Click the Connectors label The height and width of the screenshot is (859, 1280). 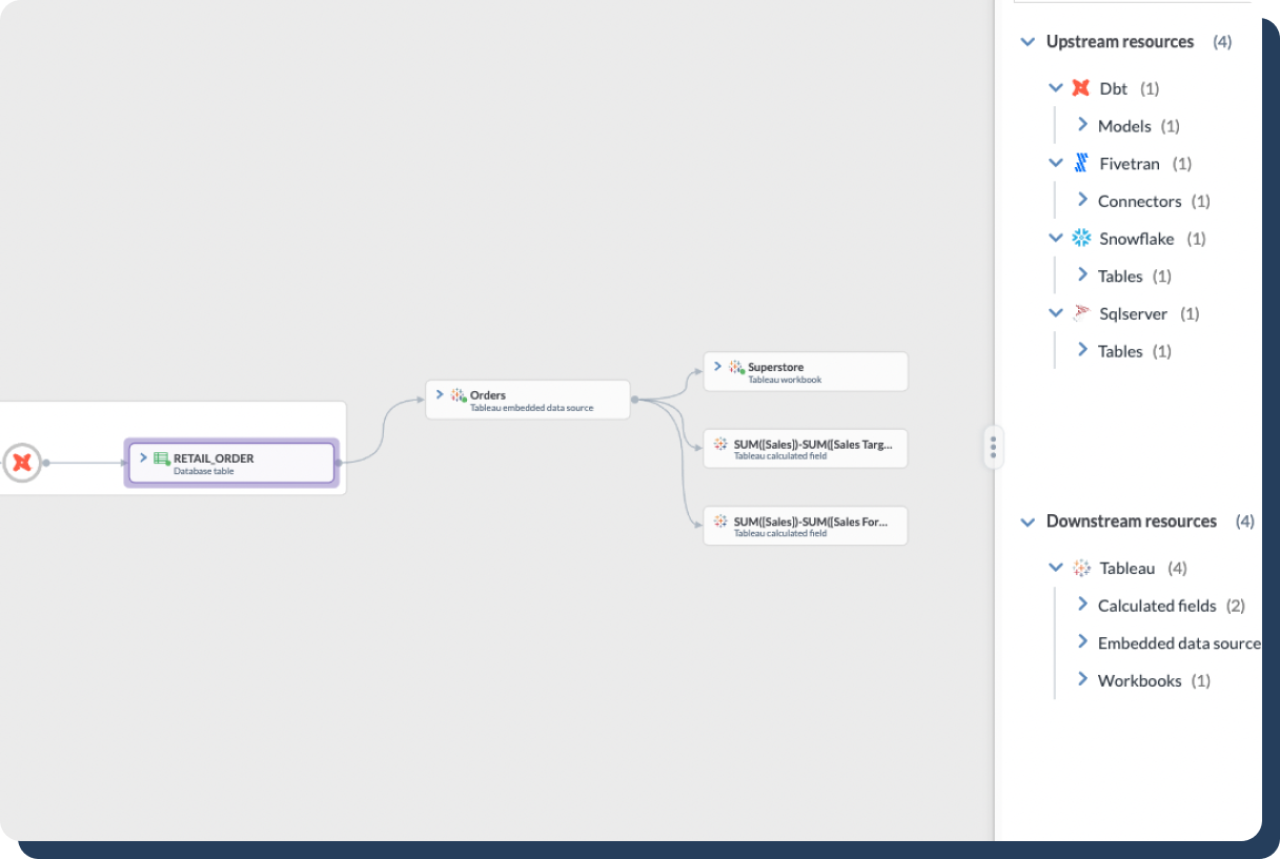pos(1139,201)
